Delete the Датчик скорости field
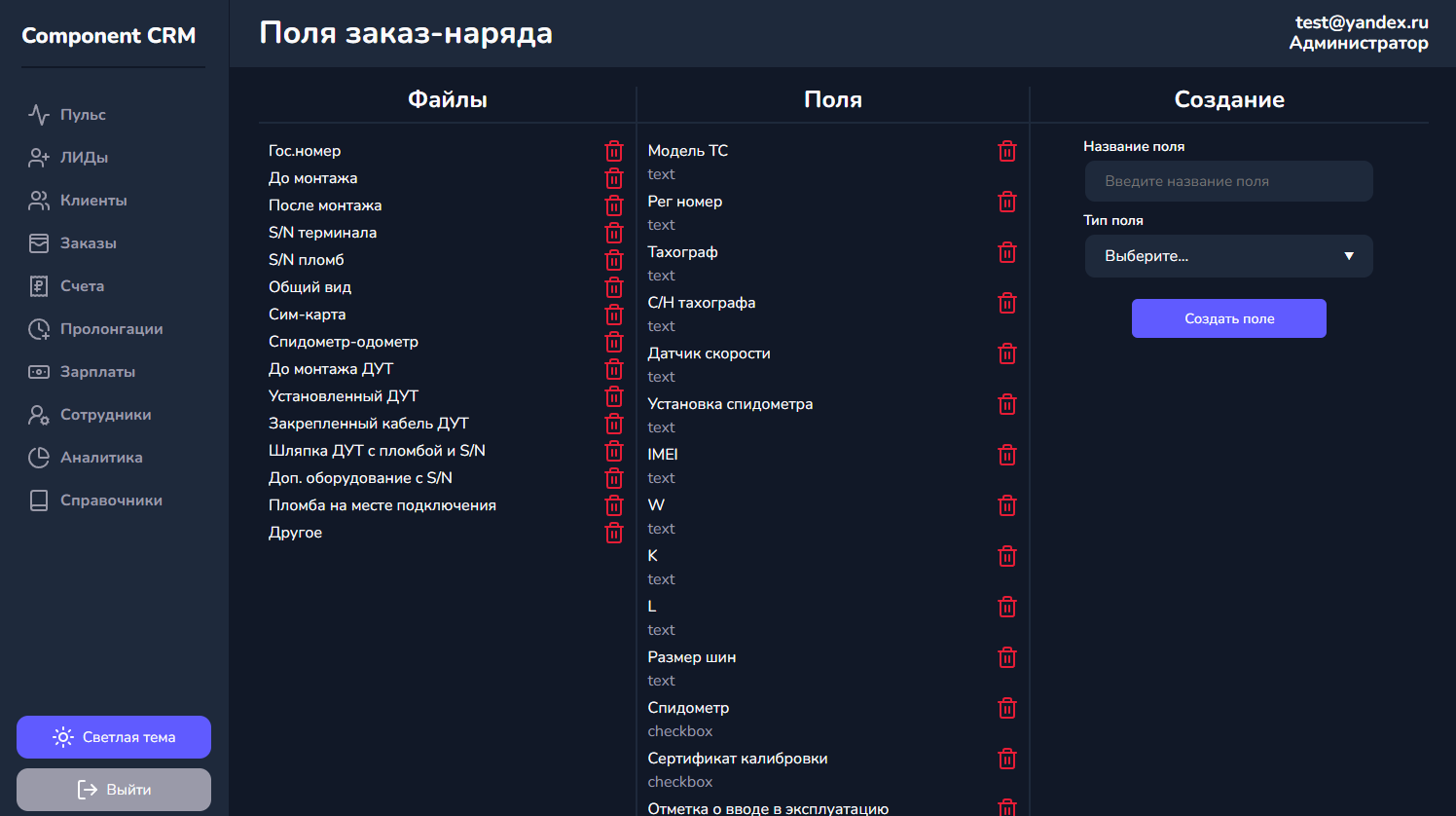This screenshot has width=1456, height=816. (x=1007, y=353)
